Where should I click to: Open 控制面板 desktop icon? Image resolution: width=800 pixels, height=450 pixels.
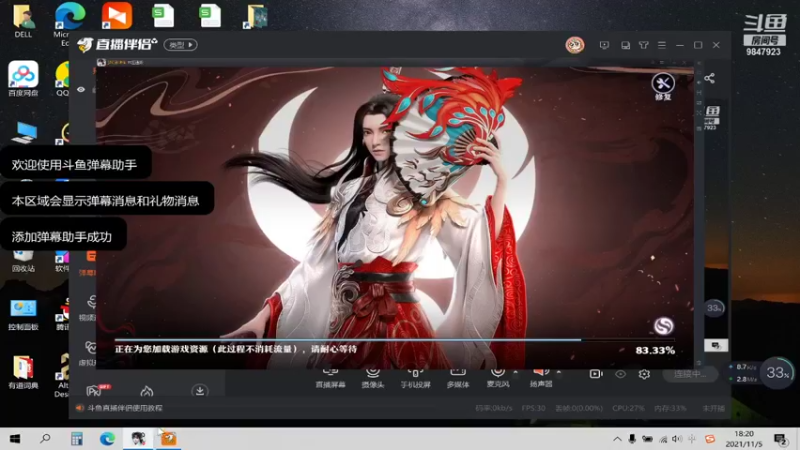click(23, 315)
